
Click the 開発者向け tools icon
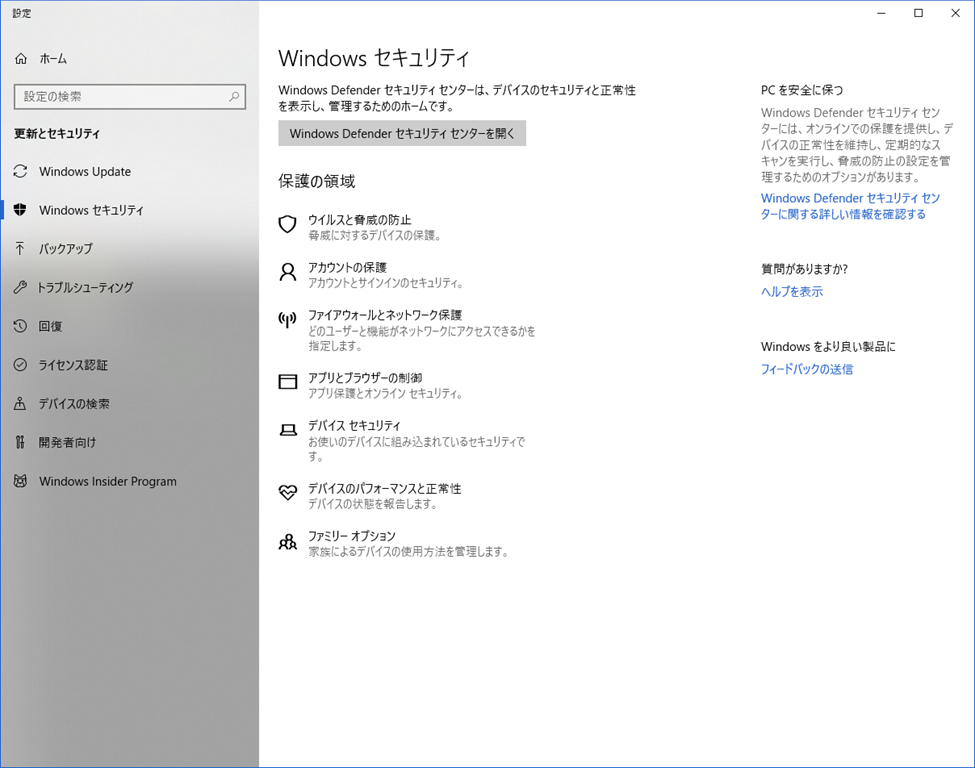tap(21, 442)
